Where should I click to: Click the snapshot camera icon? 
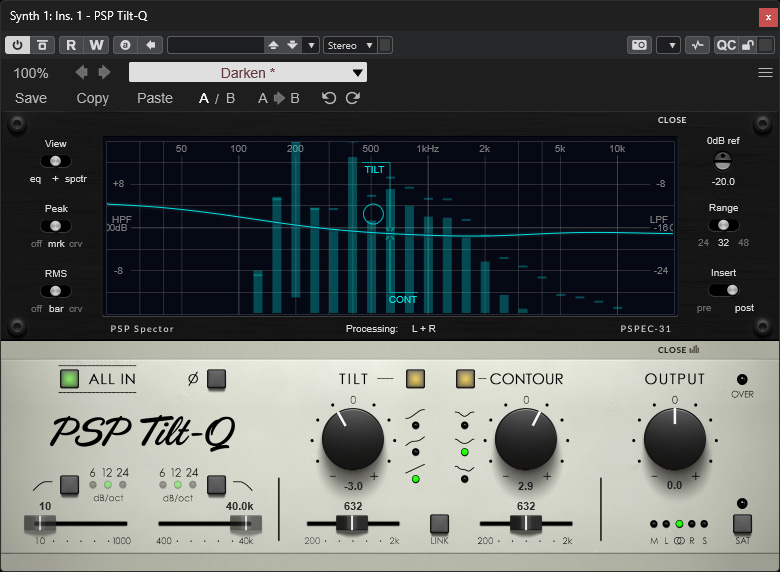tap(639, 45)
